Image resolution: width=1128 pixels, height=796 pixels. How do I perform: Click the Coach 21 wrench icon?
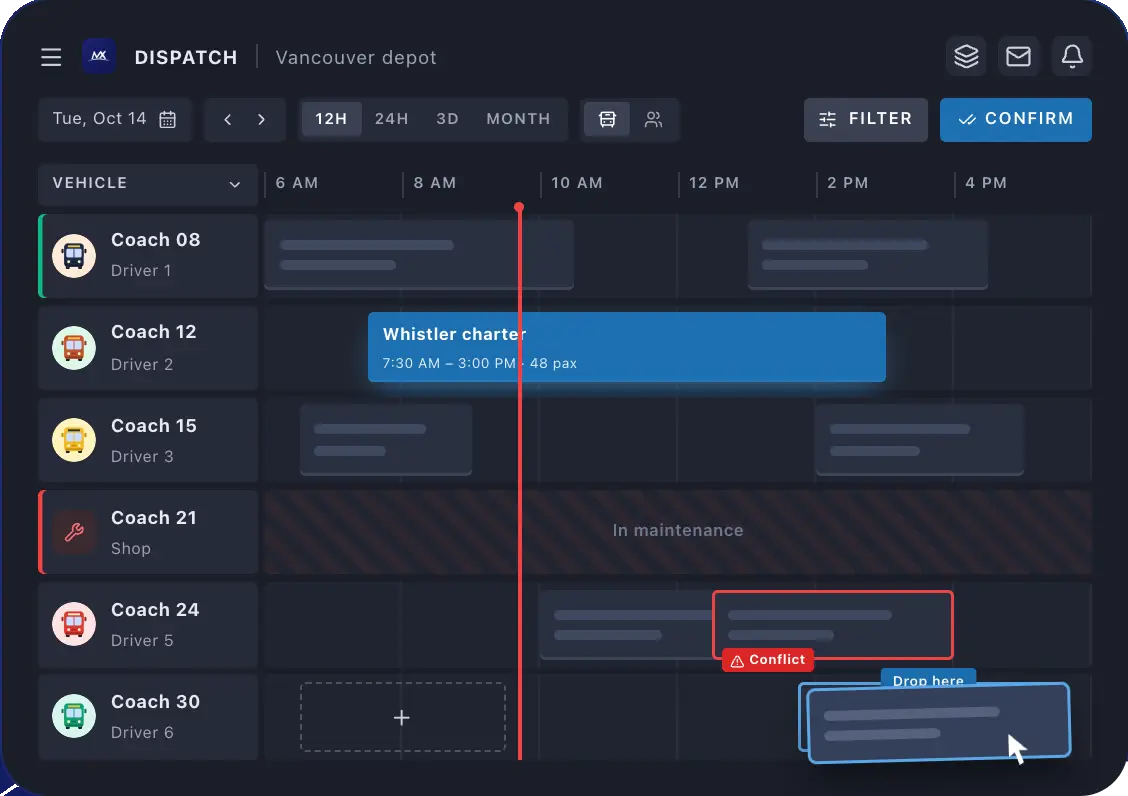coord(74,532)
